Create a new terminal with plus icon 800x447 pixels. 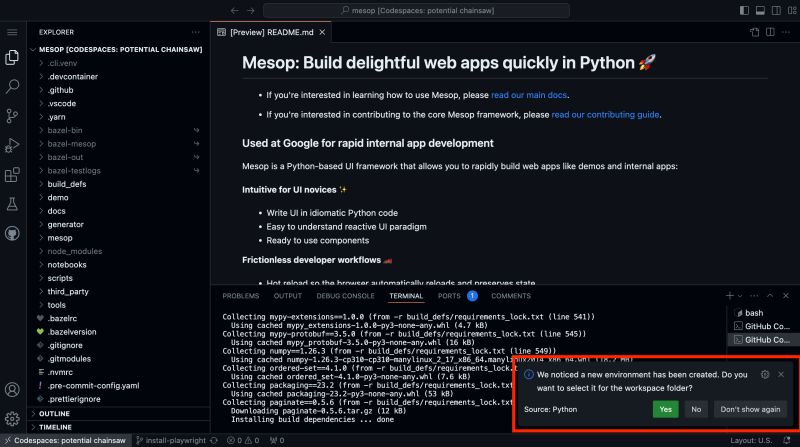[x=730, y=295]
